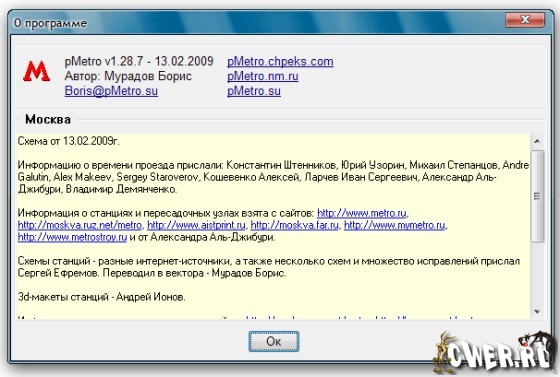Click the vertical scrollbar thumb
This screenshot has width=560, height=377.
point(537,196)
